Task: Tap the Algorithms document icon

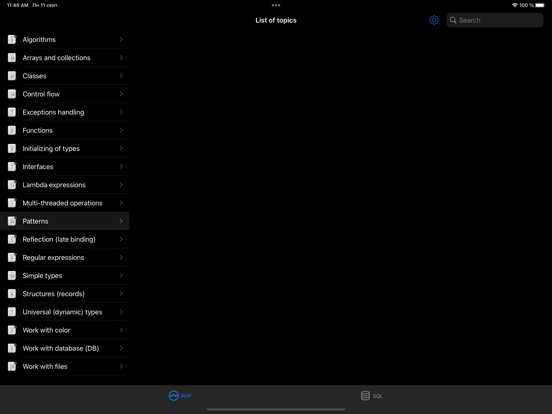Action: (12, 39)
